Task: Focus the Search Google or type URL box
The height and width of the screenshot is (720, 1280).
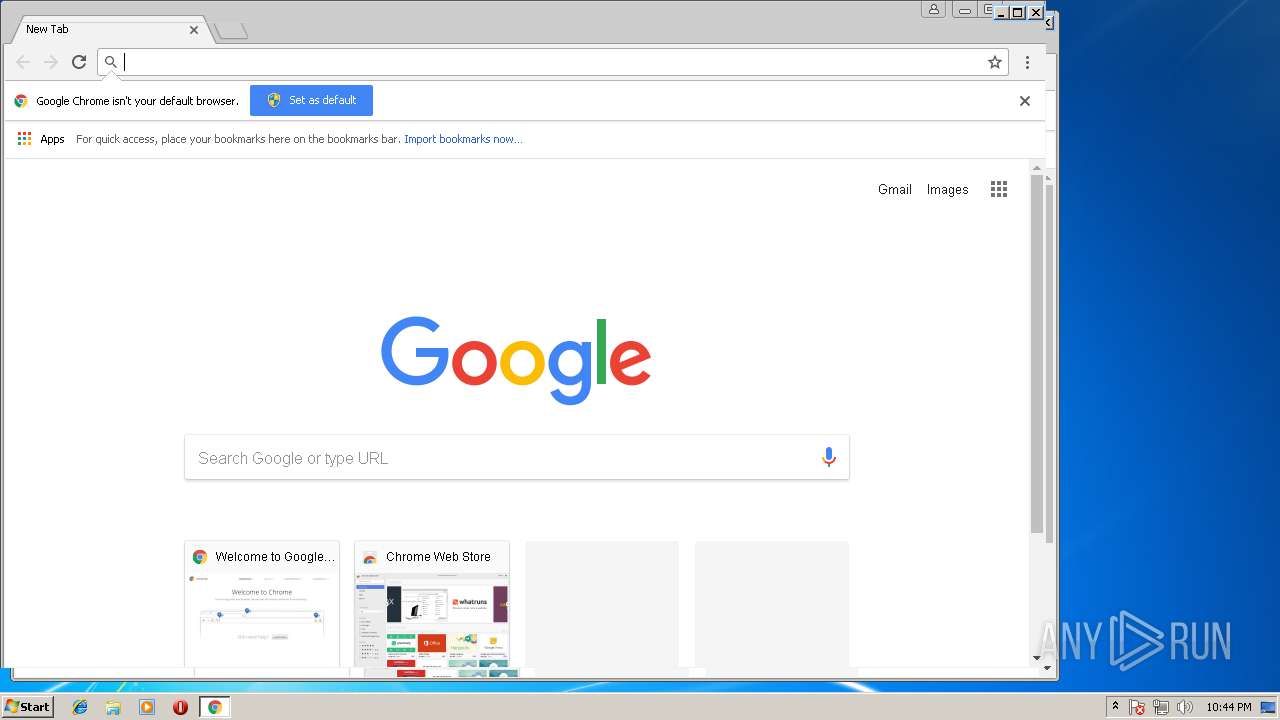Action: 517,457
